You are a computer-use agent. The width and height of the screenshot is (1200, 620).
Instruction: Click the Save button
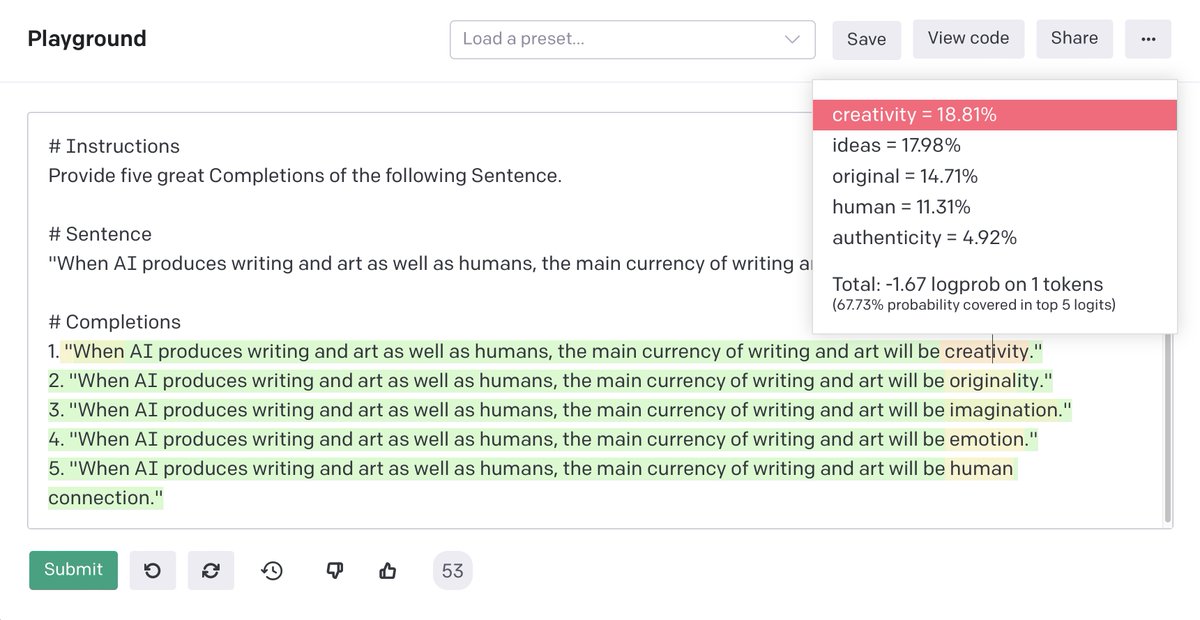point(866,40)
